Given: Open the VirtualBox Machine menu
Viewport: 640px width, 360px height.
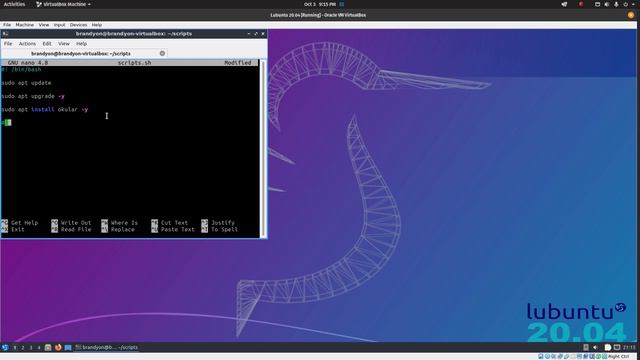Looking at the screenshot, I should [x=24, y=25].
